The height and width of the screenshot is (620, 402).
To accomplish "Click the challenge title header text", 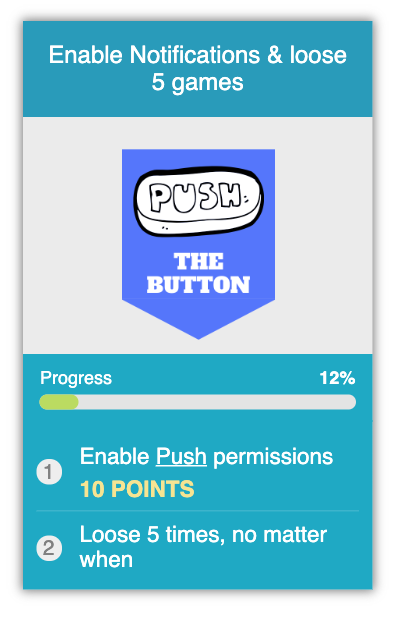I will (x=198, y=68).
